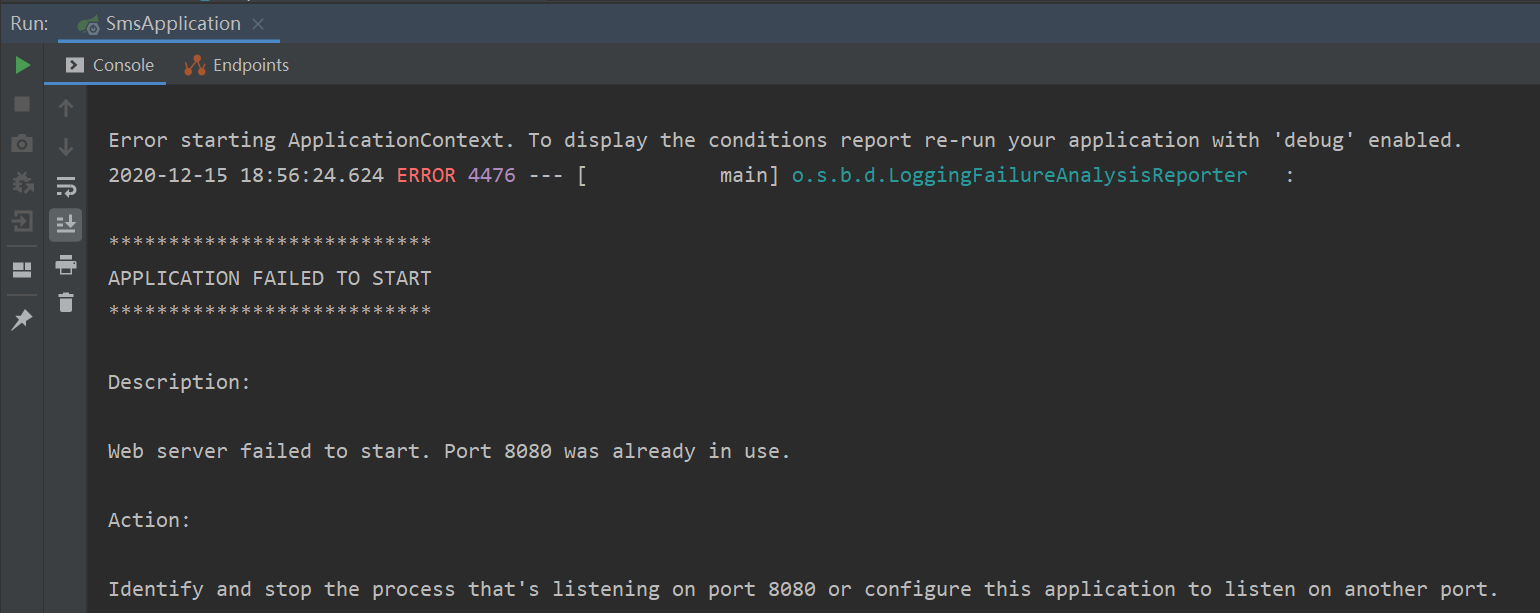Screen dimensions: 1540x613
Task: Clear all console output with trash icon
Action: (65, 302)
